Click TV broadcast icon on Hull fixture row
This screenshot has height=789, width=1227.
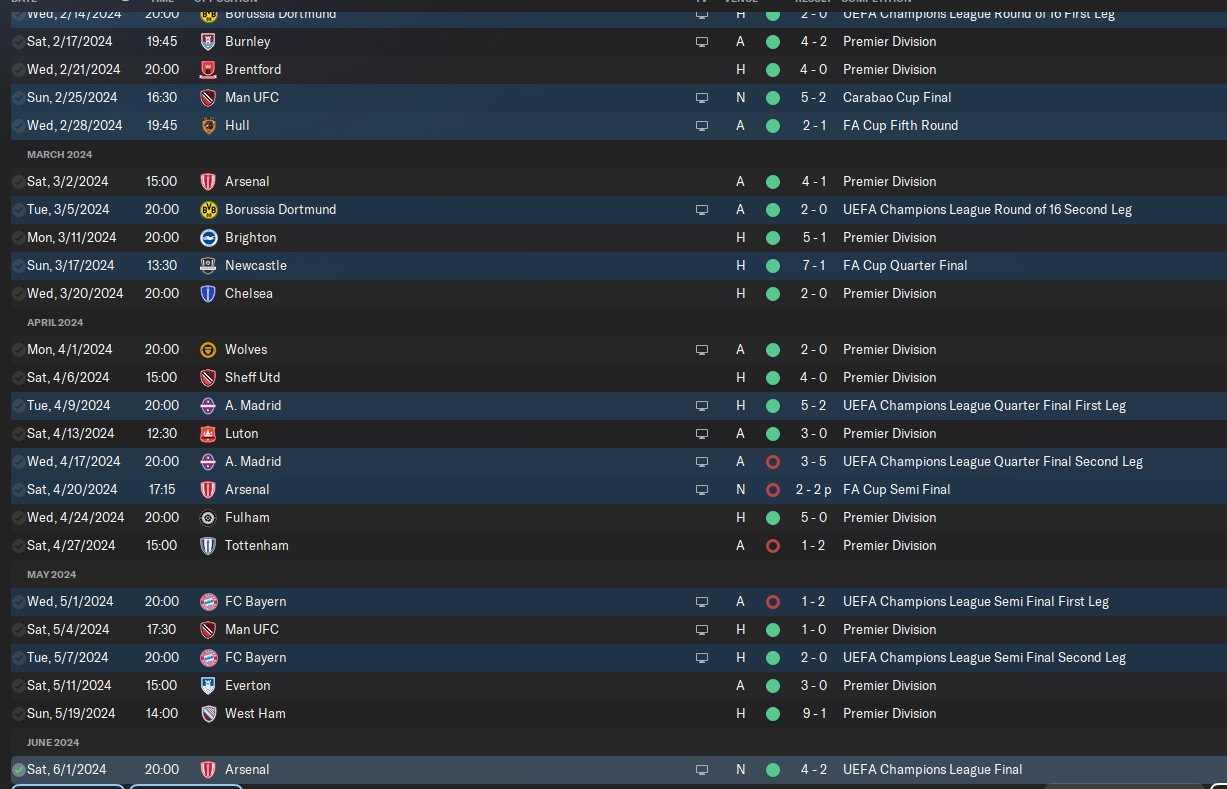click(x=702, y=126)
